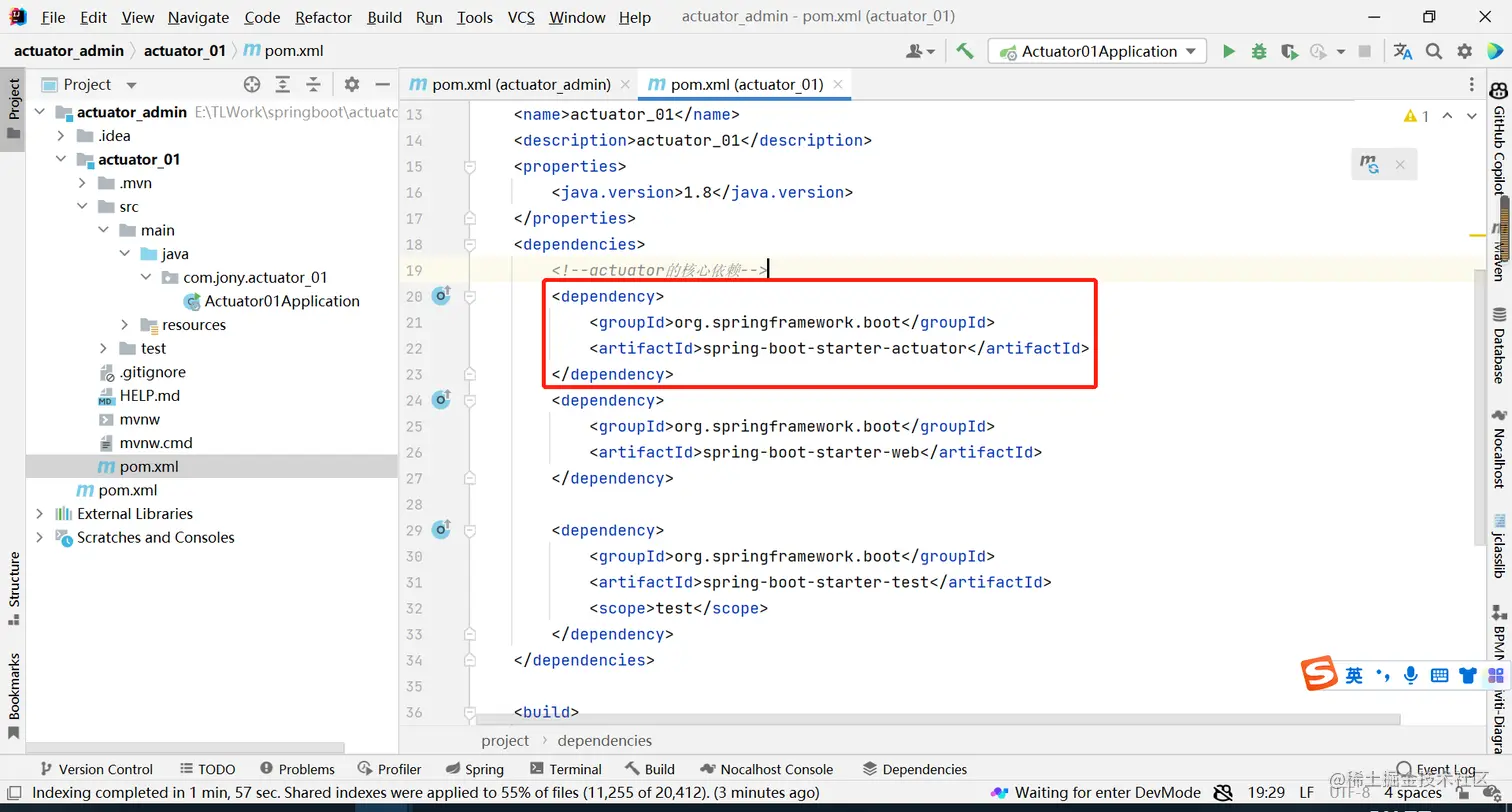1512x812 pixels.
Task: Change line separator via LF in status bar
Action: [x=1307, y=793]
